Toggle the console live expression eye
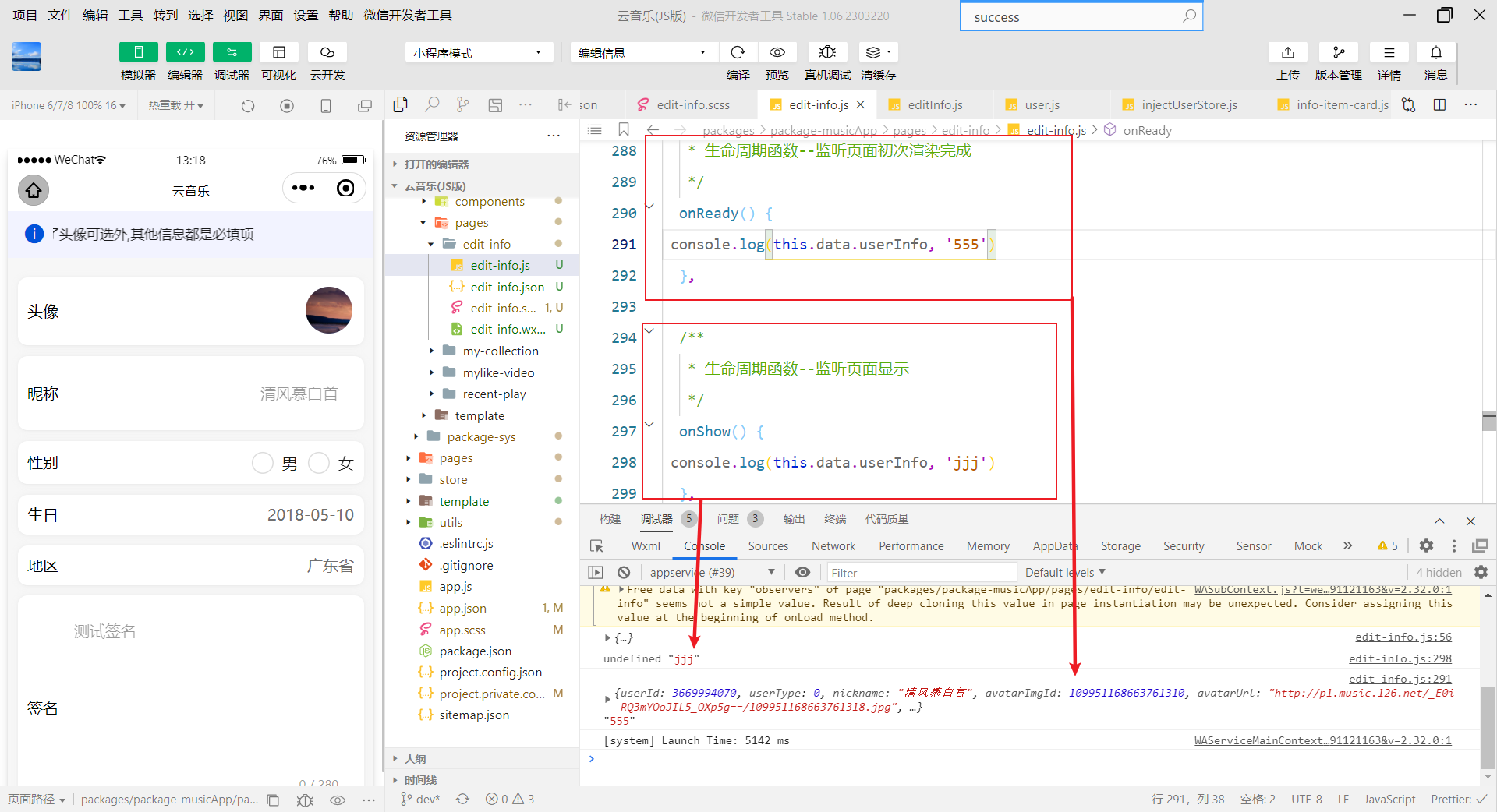 [802, 572]
